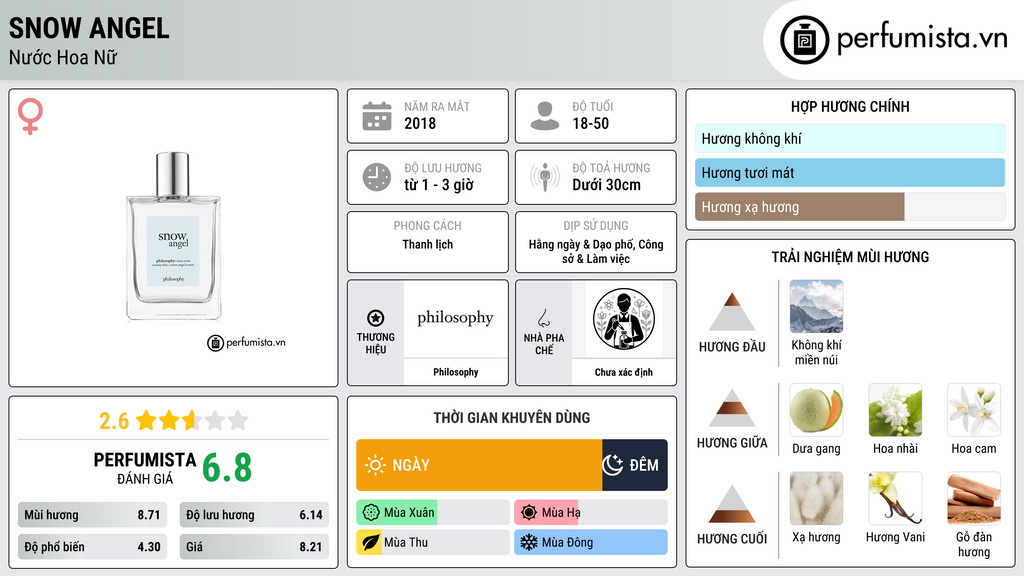Image resolution: width=1024 pixels, height=576 pixels.
Task: Click the Độ lưu hương 6.14 score row
Action: point(254,515)
